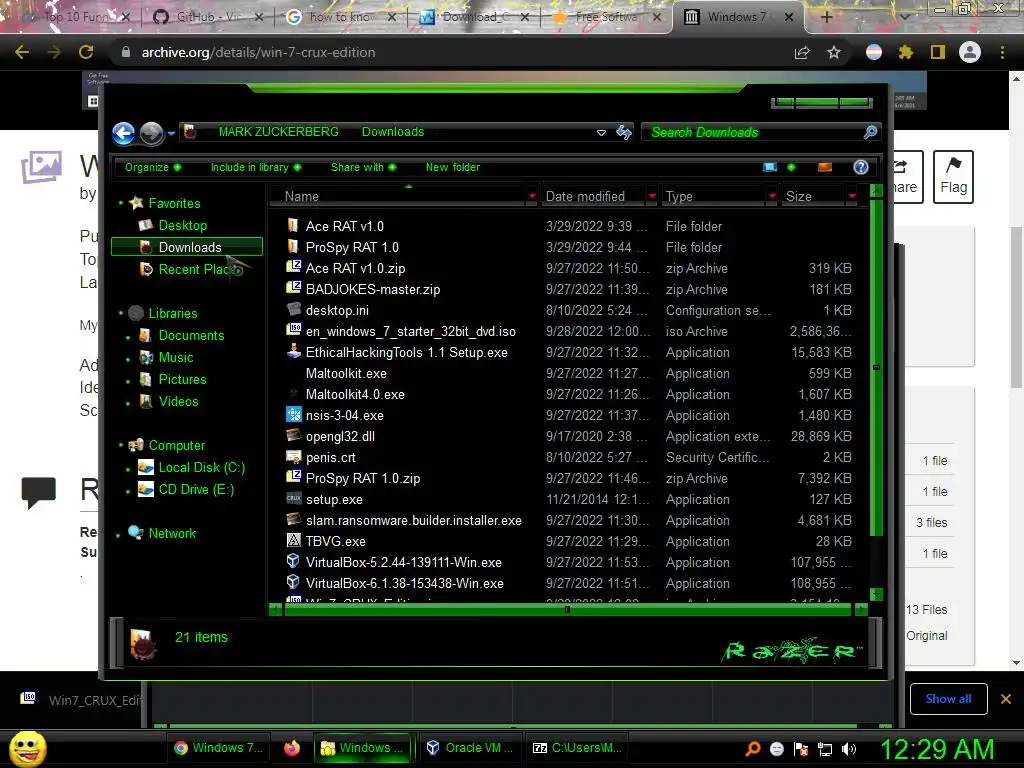Click the Videos library icon
Screen dimensions: 1024x768
coord(146,401)
